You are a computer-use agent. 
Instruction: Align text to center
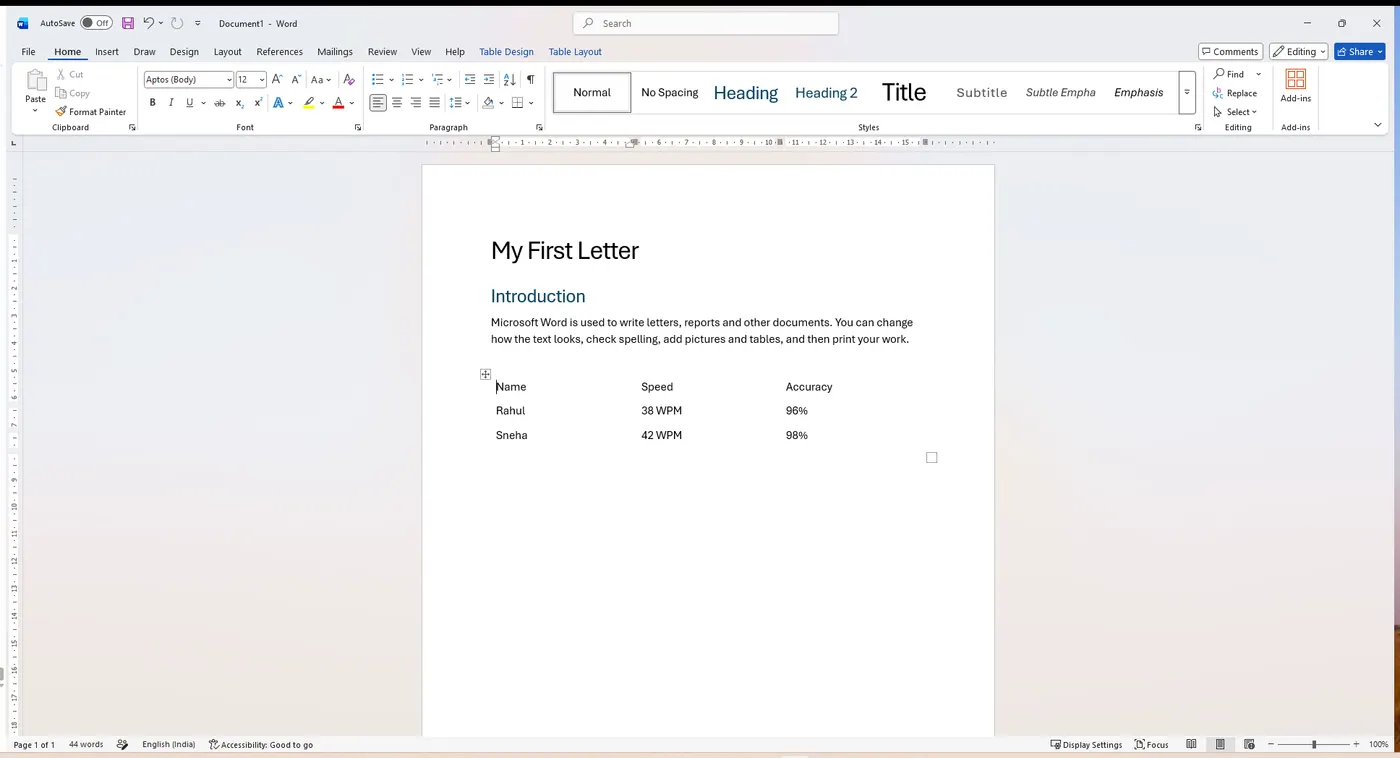[x=397, y=103]
